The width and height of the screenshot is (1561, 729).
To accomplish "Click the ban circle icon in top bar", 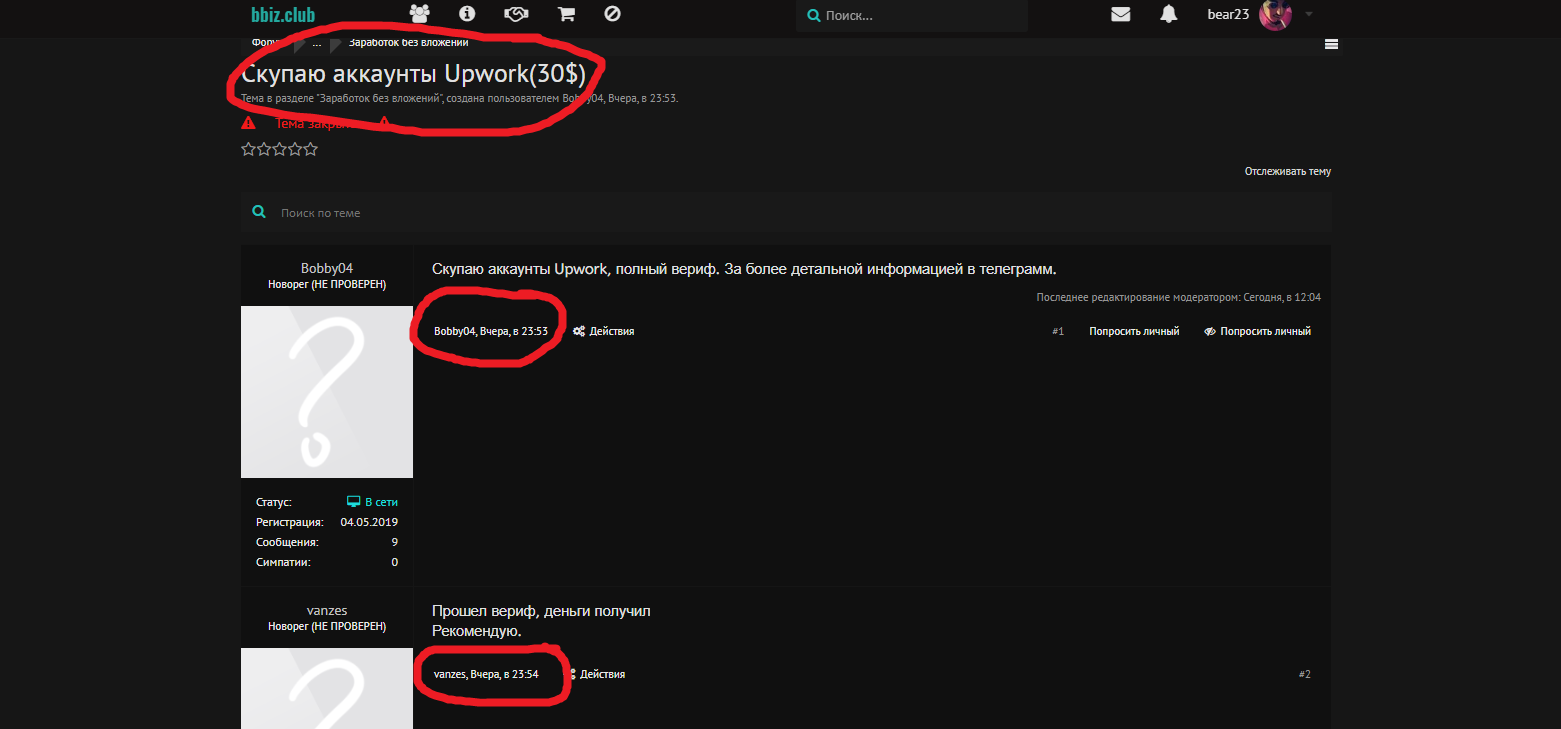I will tap(613, 14).
